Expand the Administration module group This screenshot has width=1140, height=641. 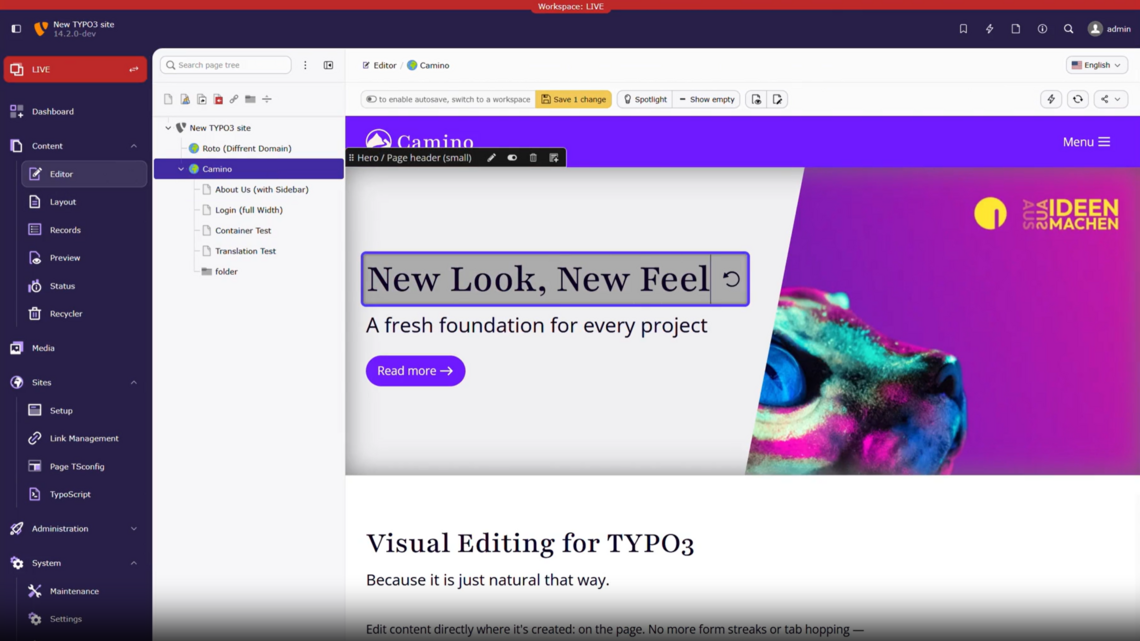(134, 529)
